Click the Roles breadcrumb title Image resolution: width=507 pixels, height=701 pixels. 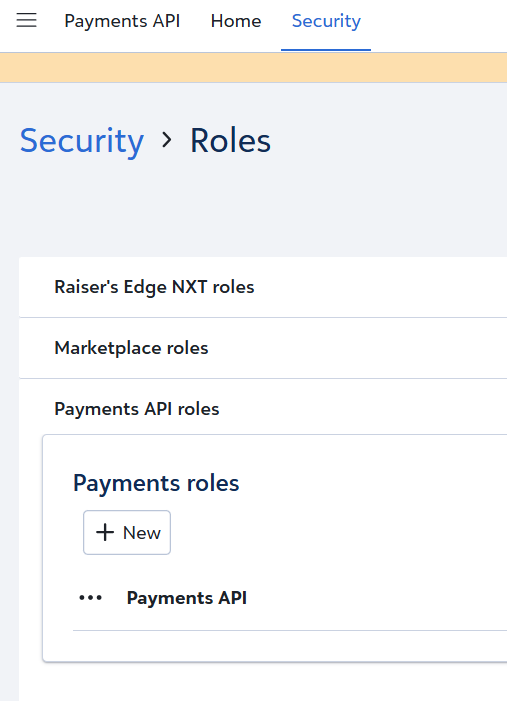230,141
